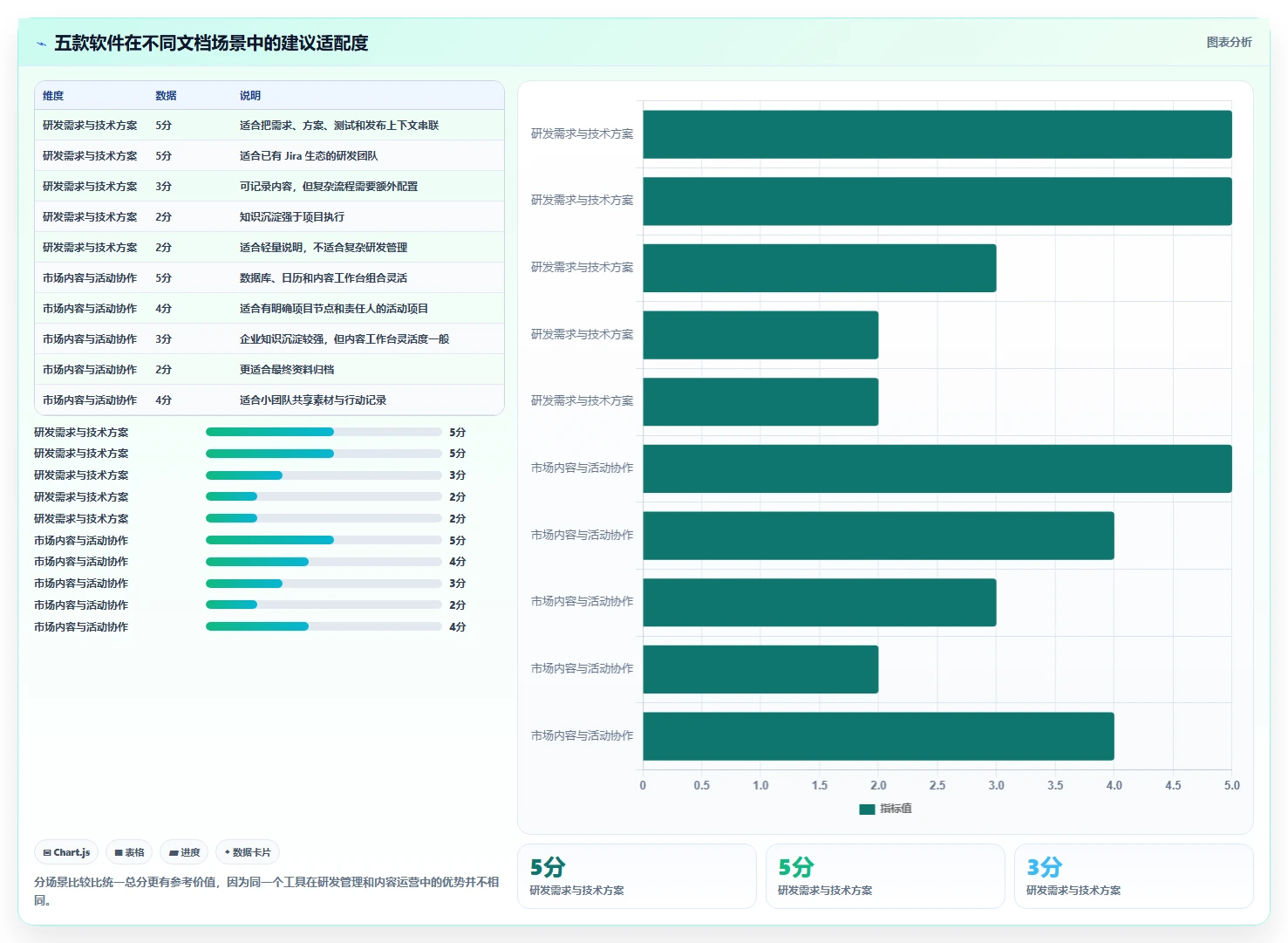
Task: Click the row 可记录内容，但复杂流程需要额外配置
Action: [269, 186]
